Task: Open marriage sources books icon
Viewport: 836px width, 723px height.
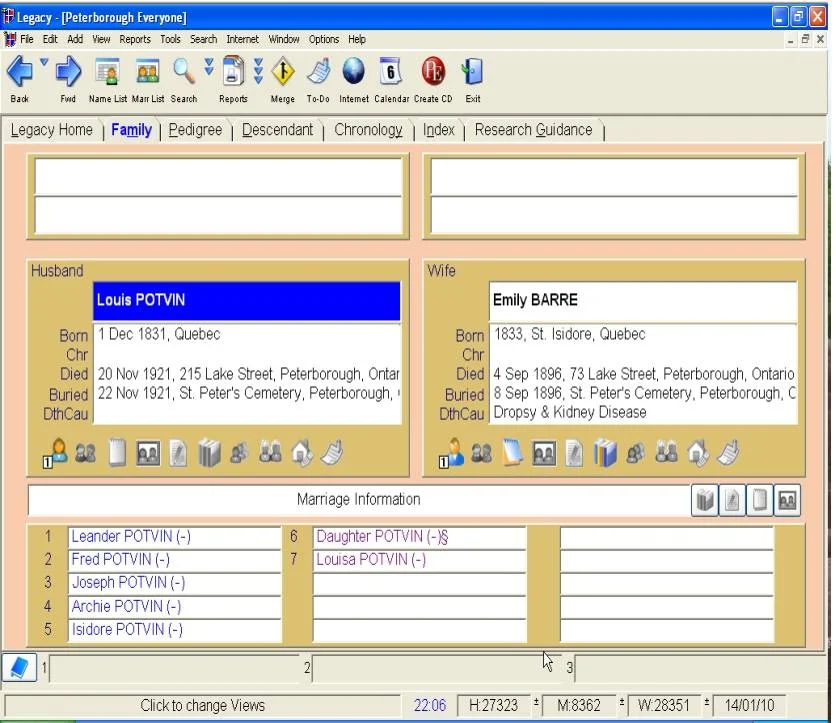Action: tap(705, 500)
